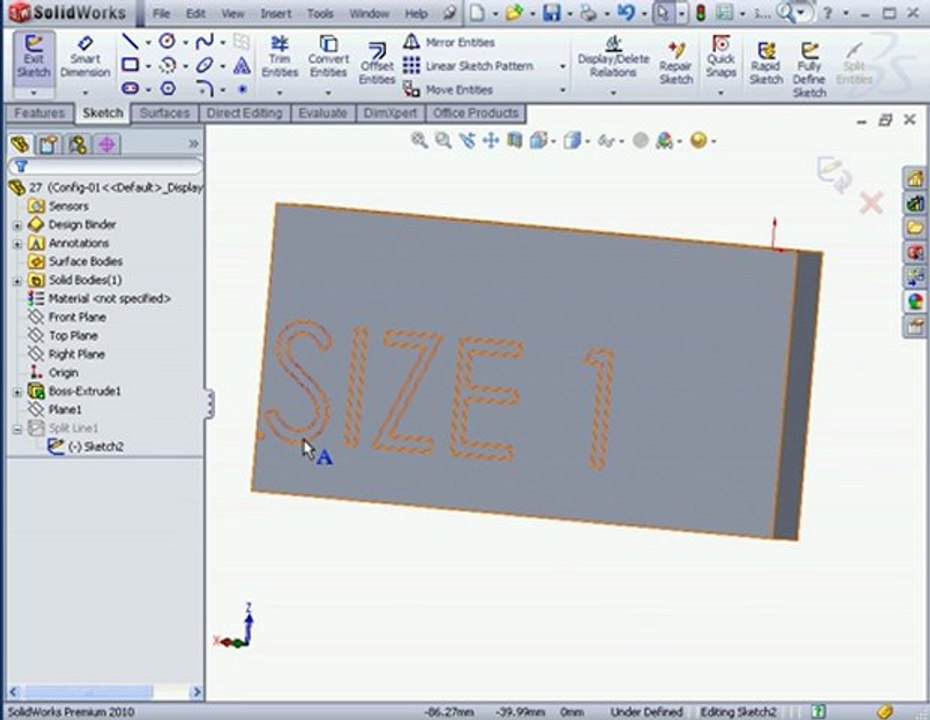Open Display/Delete Relations
The height and width of the screenshot is (720, 930).
point(613,57)
